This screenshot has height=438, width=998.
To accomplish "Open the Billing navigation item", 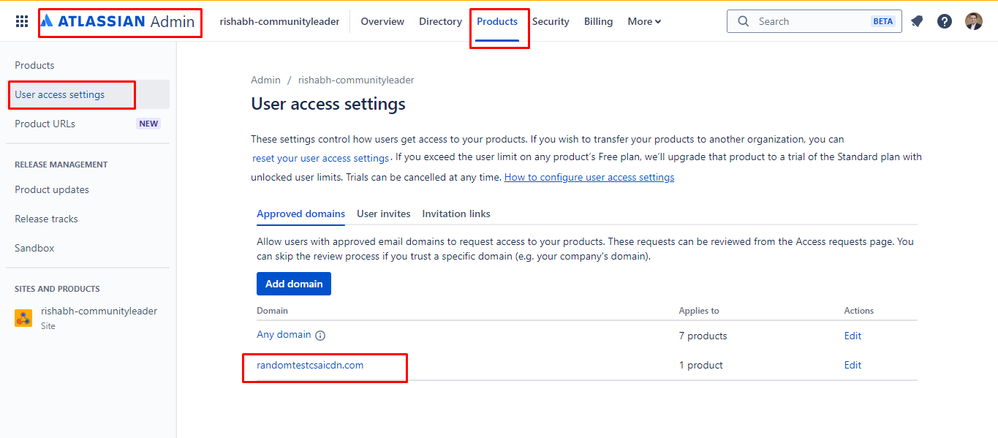I will (x=598, y=22).
